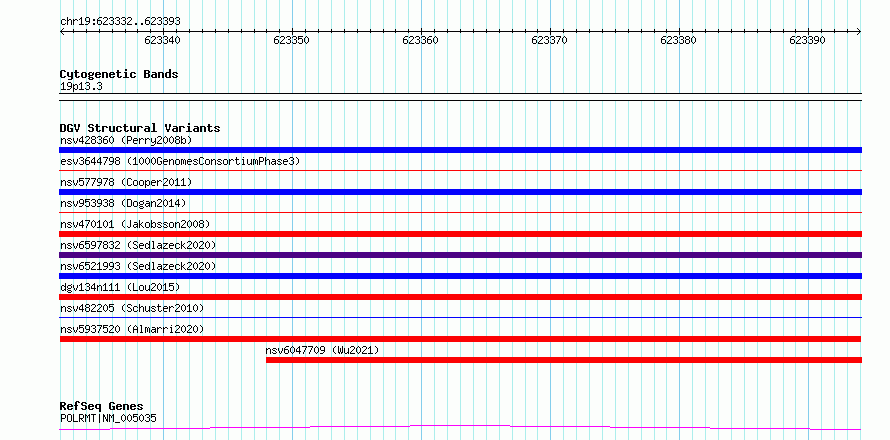Click the blue bar for nsv577978
The height and width of the screenshot is (440, 890).
coord(460,192)
